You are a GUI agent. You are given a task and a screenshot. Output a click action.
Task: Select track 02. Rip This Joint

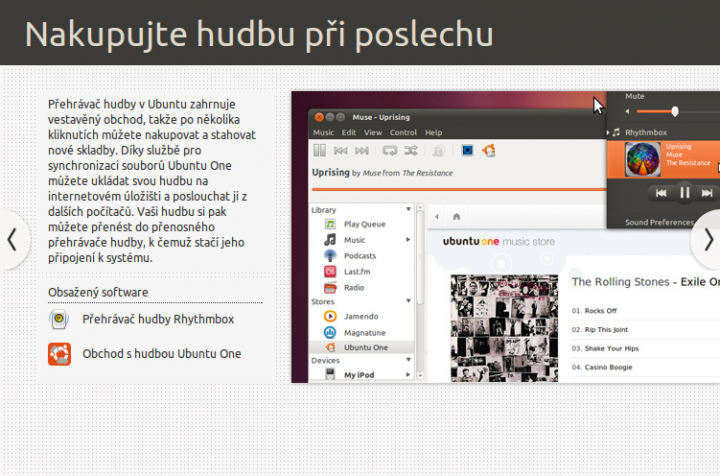pyautogui.click(x=600, y=330)
